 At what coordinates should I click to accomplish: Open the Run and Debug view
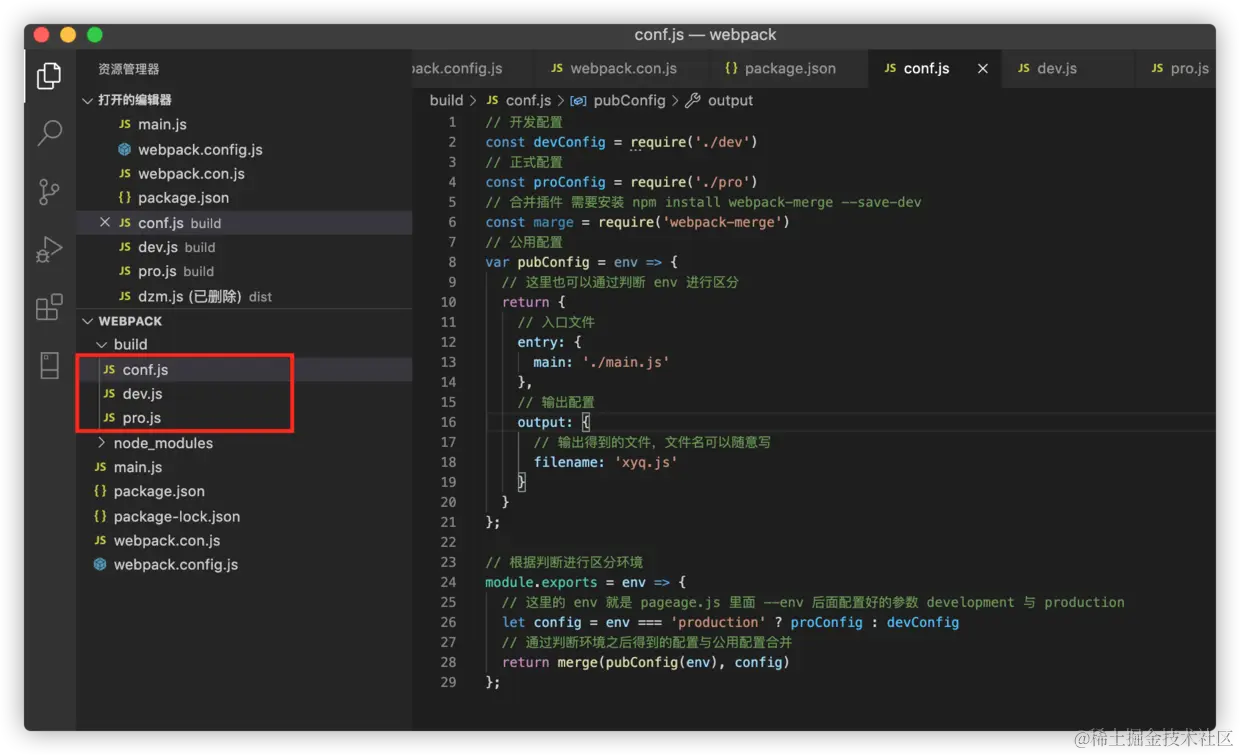coord(49,249)
